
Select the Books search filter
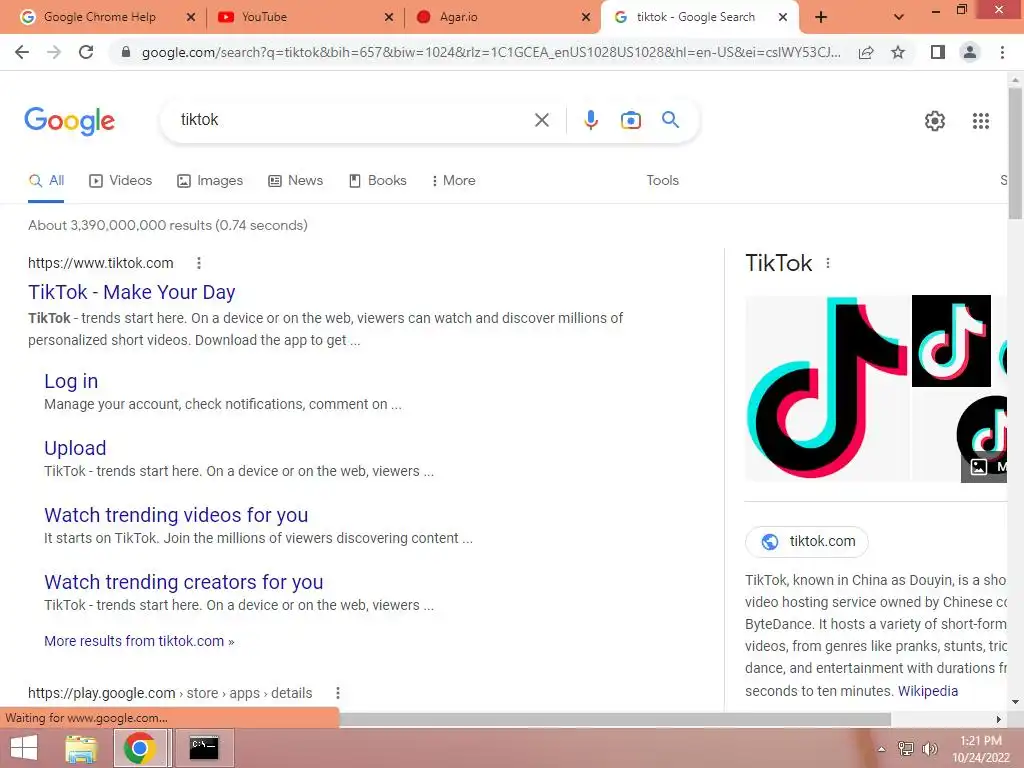point(377,180)
